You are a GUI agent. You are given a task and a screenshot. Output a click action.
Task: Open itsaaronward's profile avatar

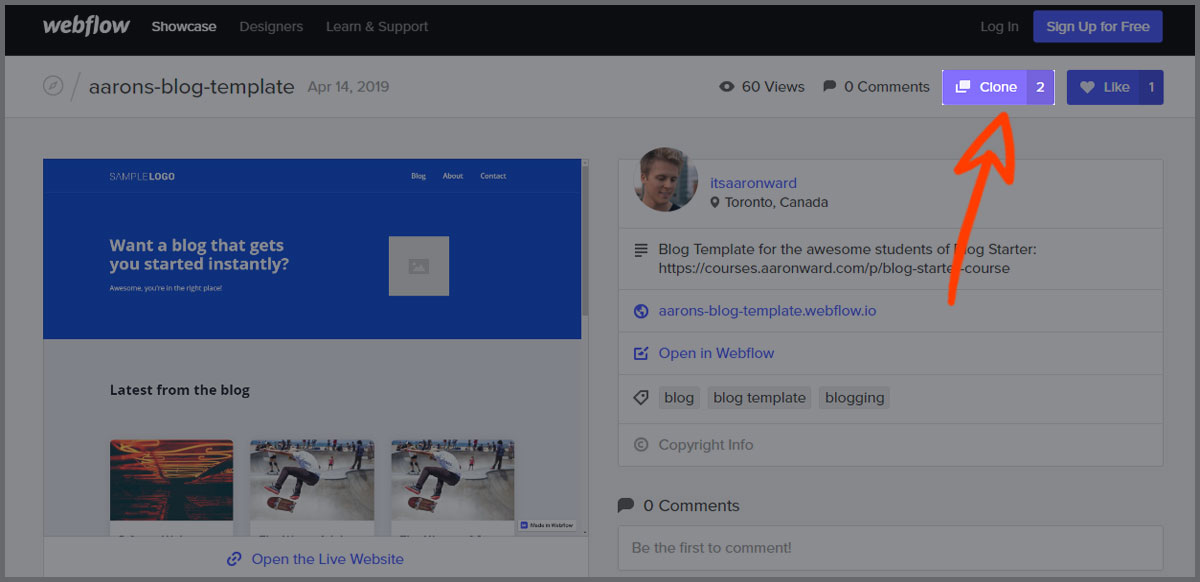666,180
